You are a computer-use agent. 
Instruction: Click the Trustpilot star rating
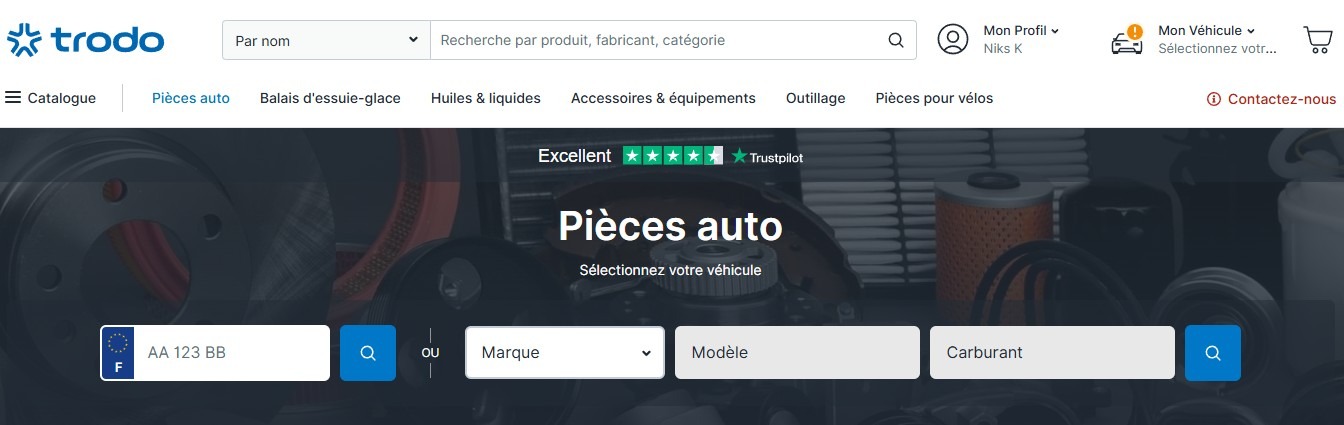[x=672, y=156]
